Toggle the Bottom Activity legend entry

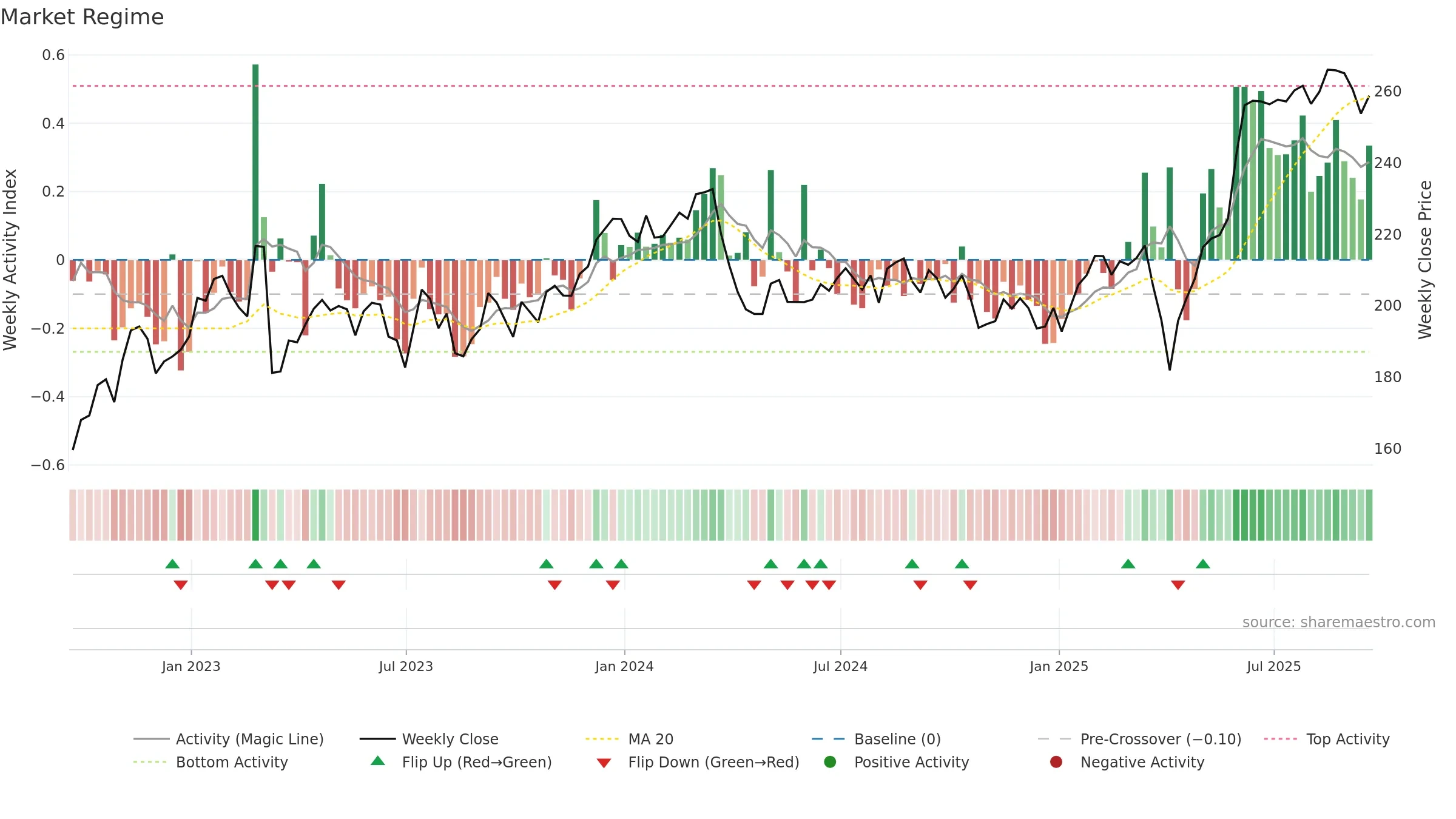(211, 762)
